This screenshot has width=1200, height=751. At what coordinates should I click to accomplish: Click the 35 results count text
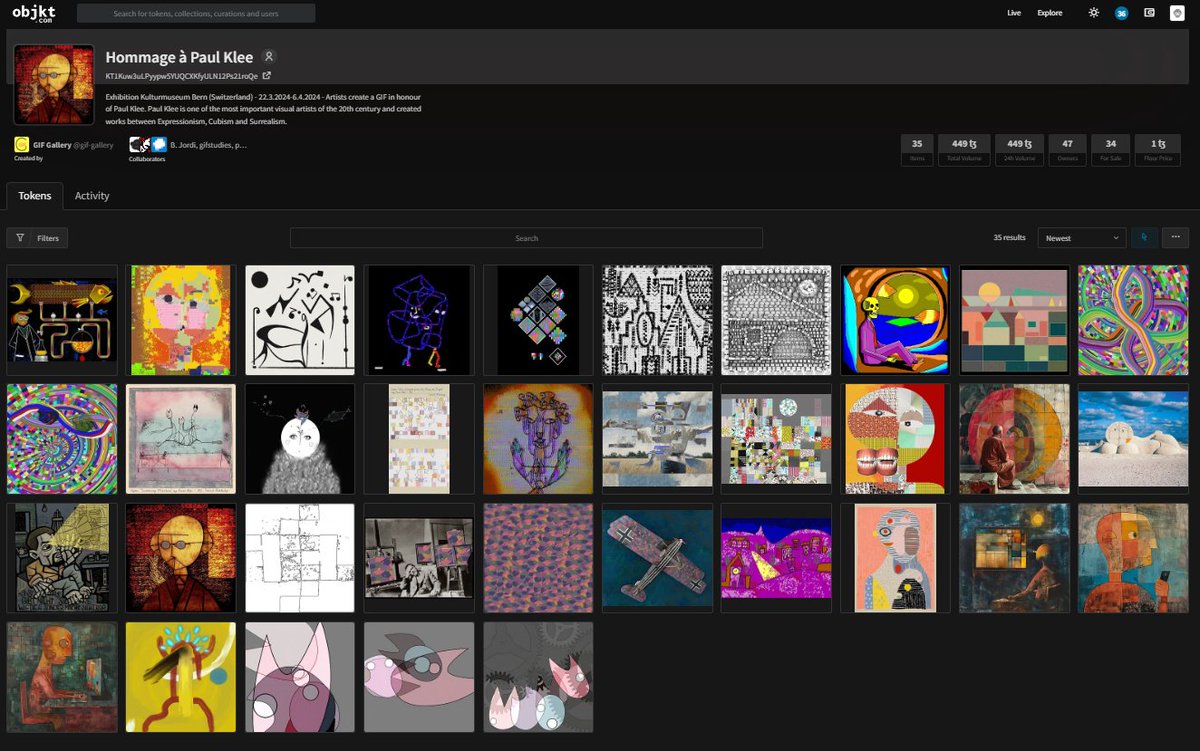coord(1009,238)
